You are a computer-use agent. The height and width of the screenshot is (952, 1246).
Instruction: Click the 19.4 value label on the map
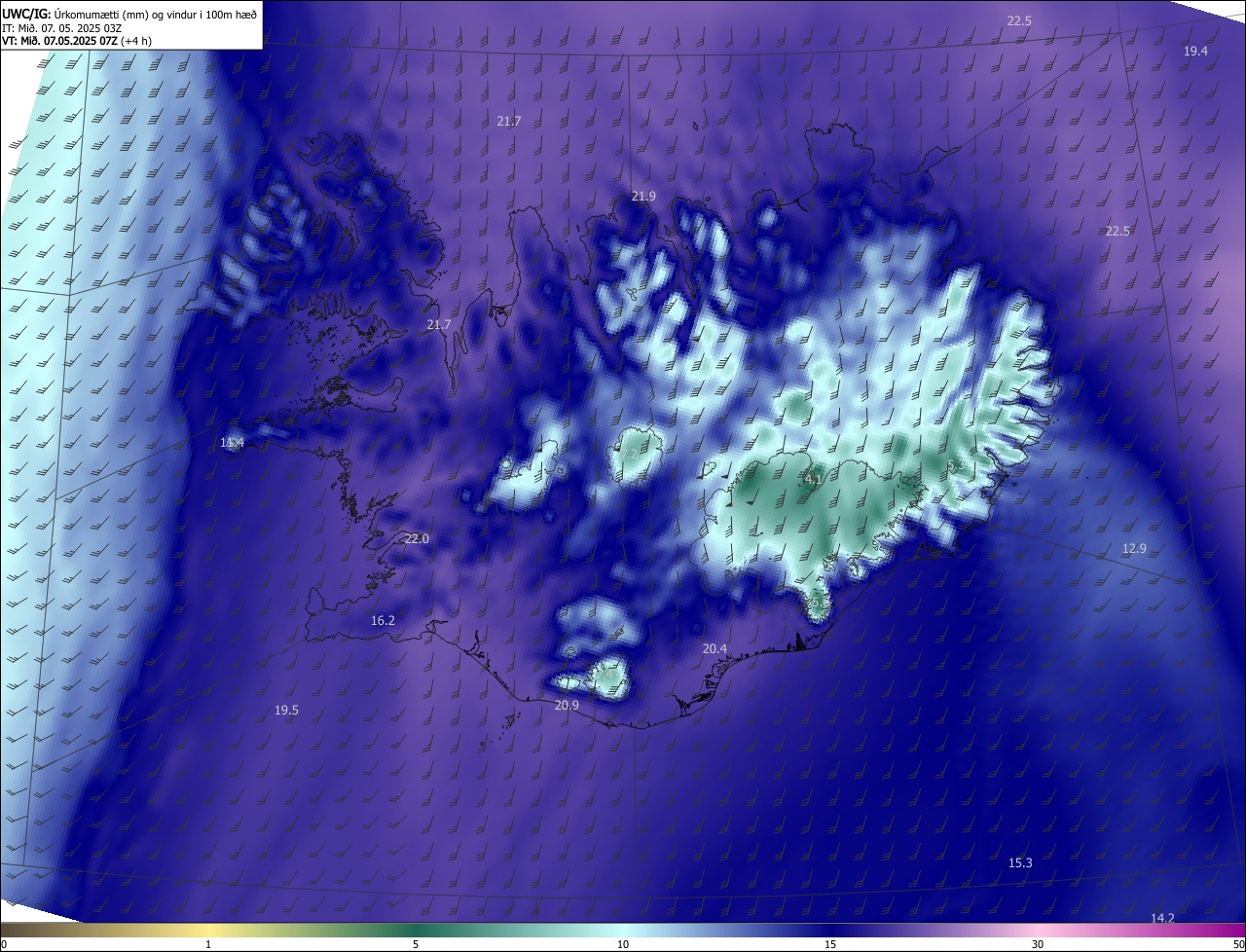coord(1195,51)
